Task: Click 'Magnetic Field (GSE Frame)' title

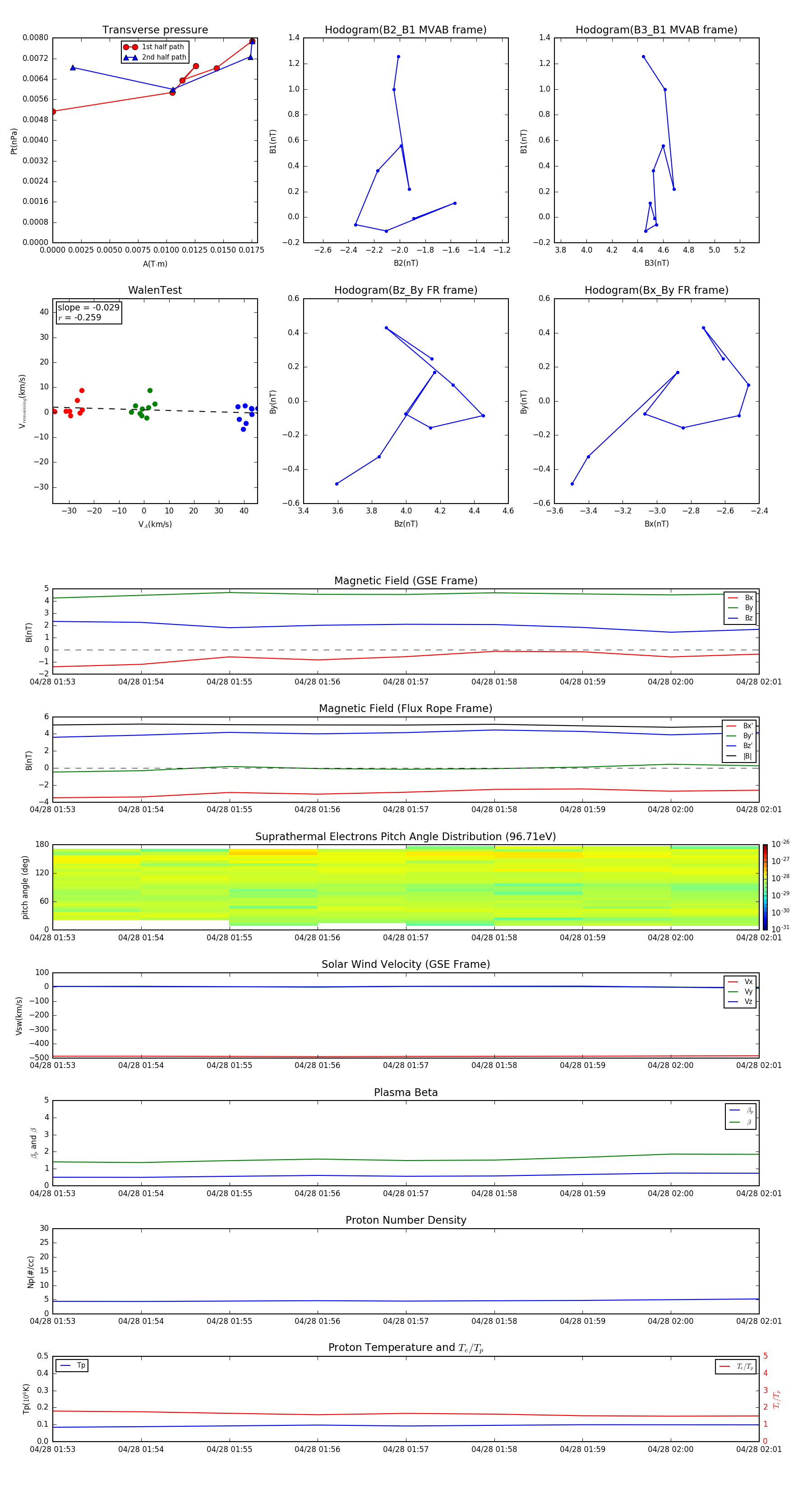Action: [x=406, y=581]
